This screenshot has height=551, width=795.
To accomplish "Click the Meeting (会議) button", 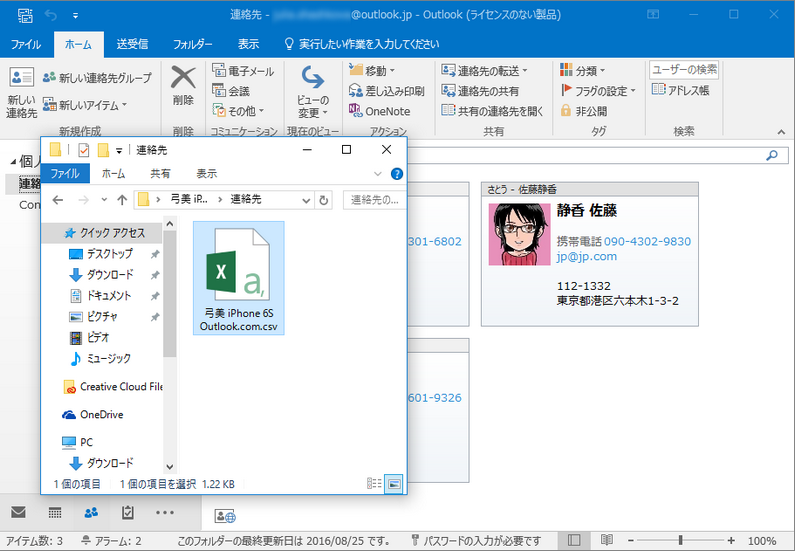I will coord(231,91).
